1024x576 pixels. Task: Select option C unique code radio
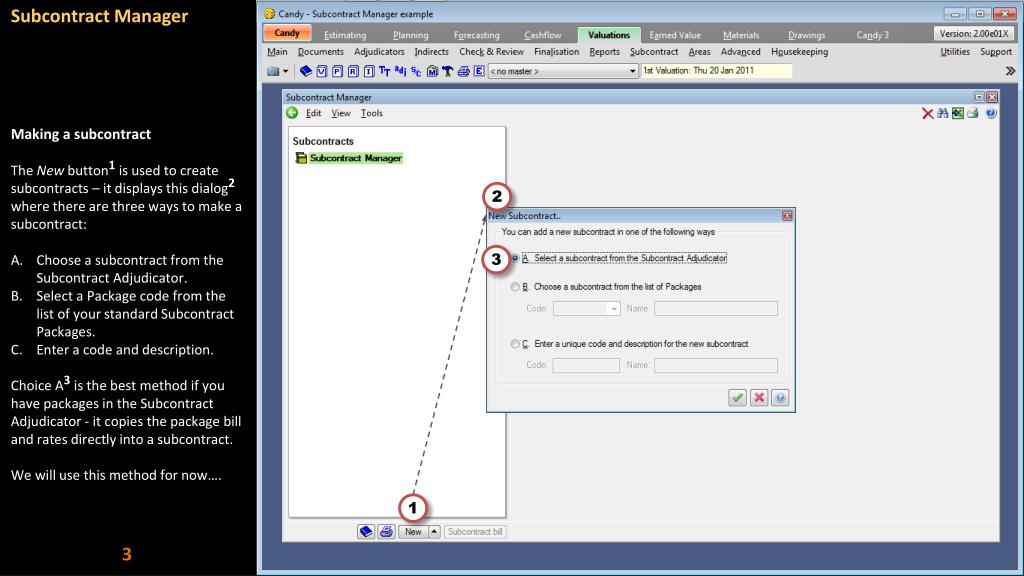coord(515,344)
